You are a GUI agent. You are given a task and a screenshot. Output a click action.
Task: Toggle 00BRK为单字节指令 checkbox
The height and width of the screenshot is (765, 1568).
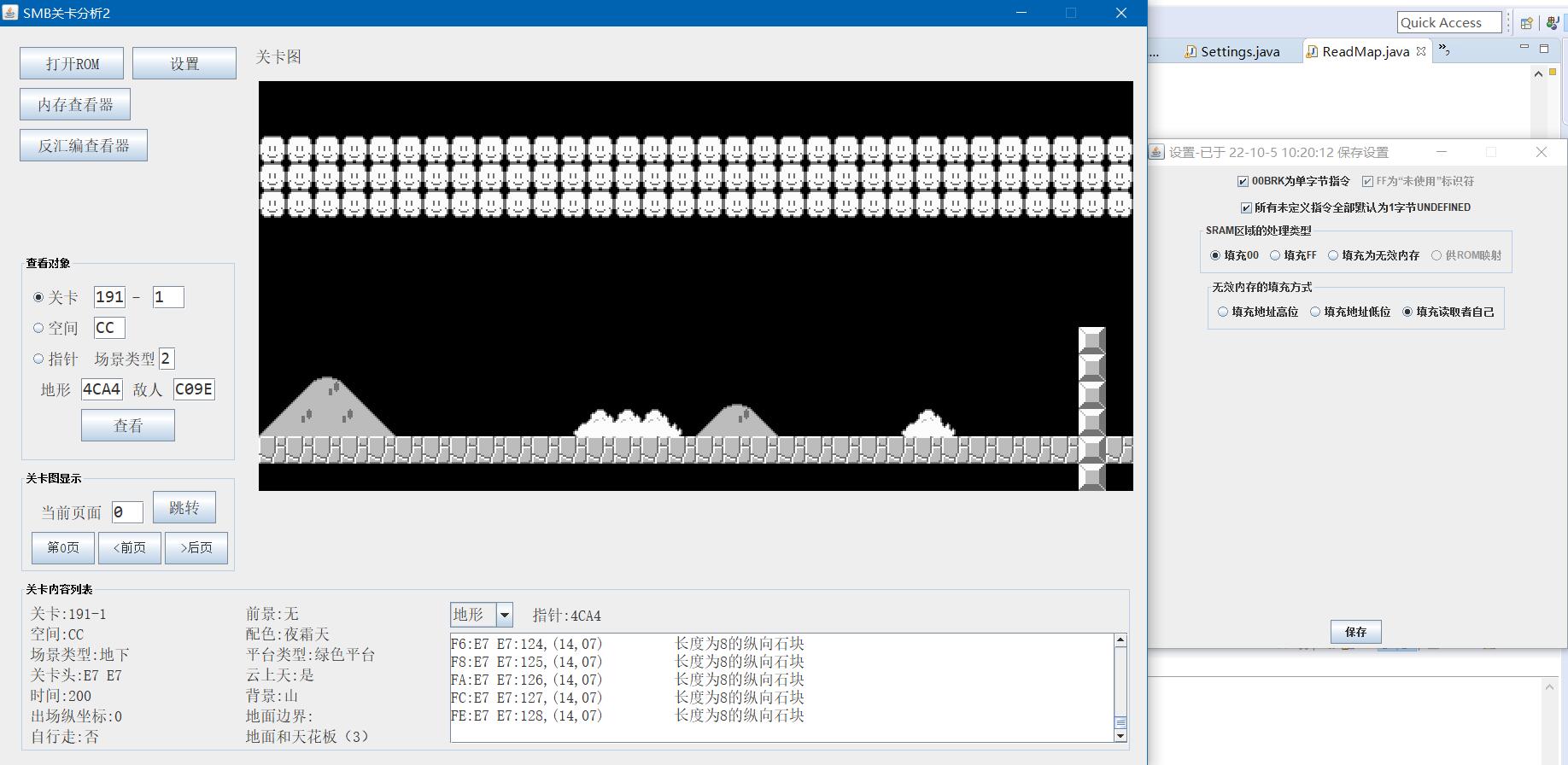tap(1243, 181)
